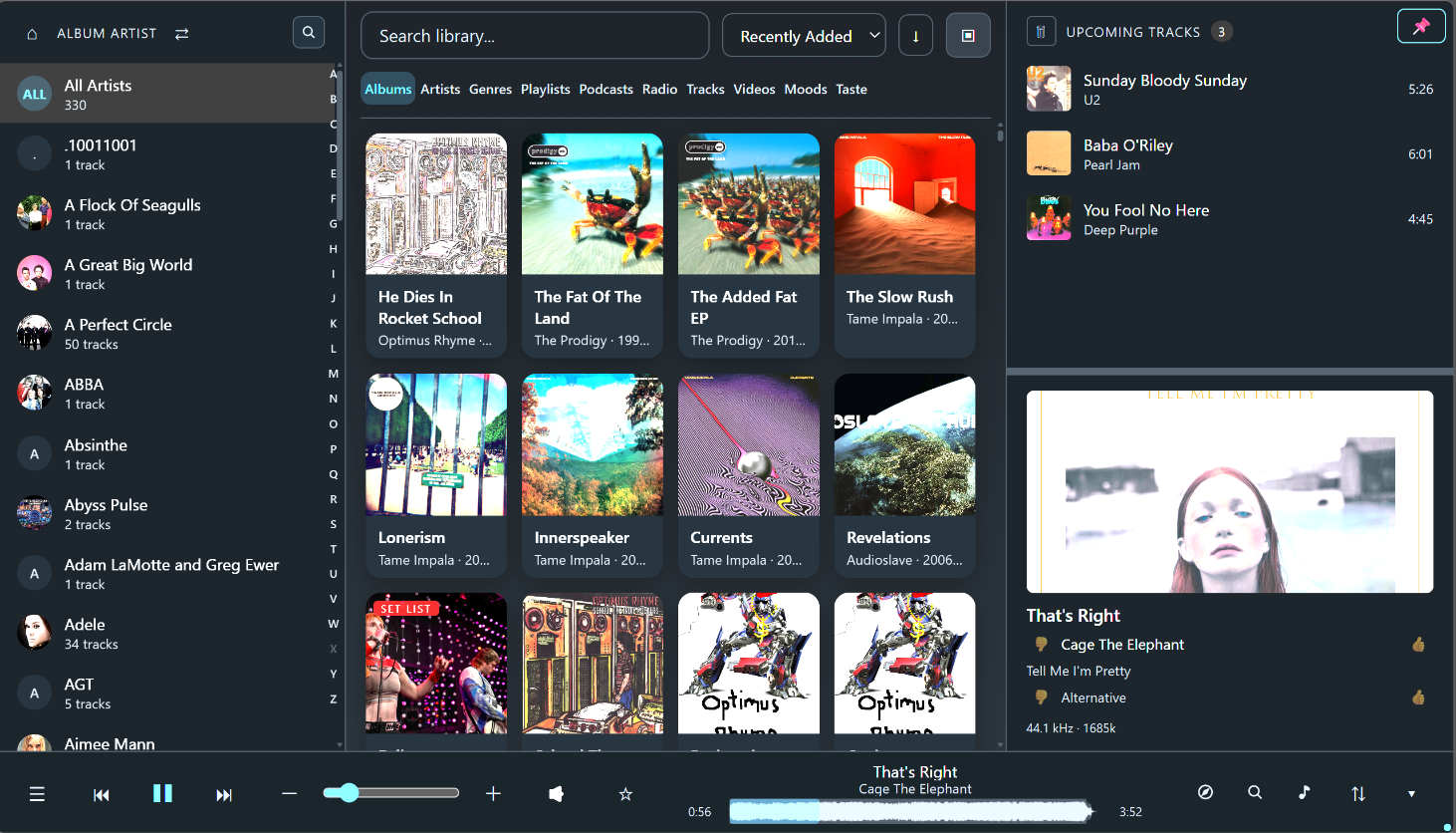
Task: Open the Playlists tab
Action: click(x=546, y=89)
